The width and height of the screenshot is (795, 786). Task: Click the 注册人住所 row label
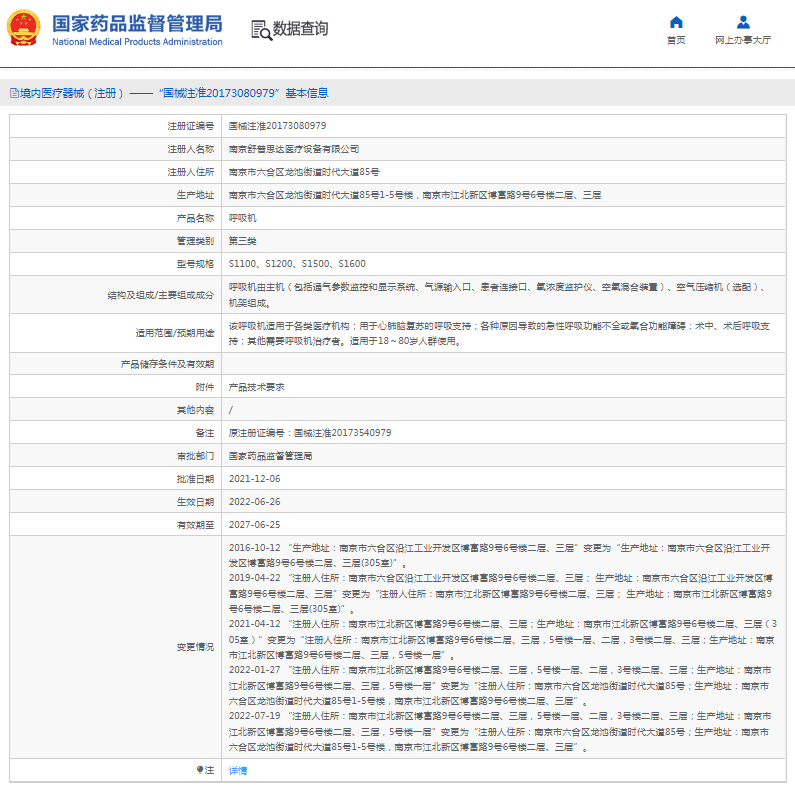191,172
